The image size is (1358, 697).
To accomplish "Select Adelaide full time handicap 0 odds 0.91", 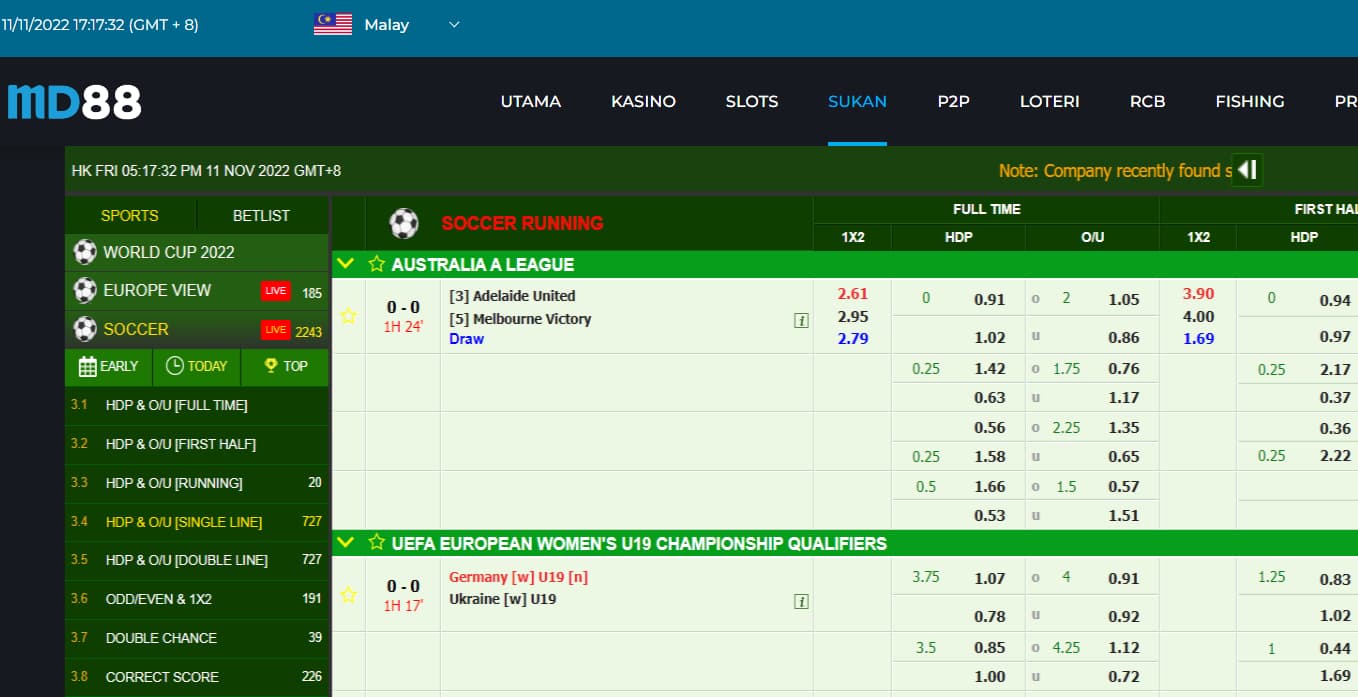I will pos(990,298).
